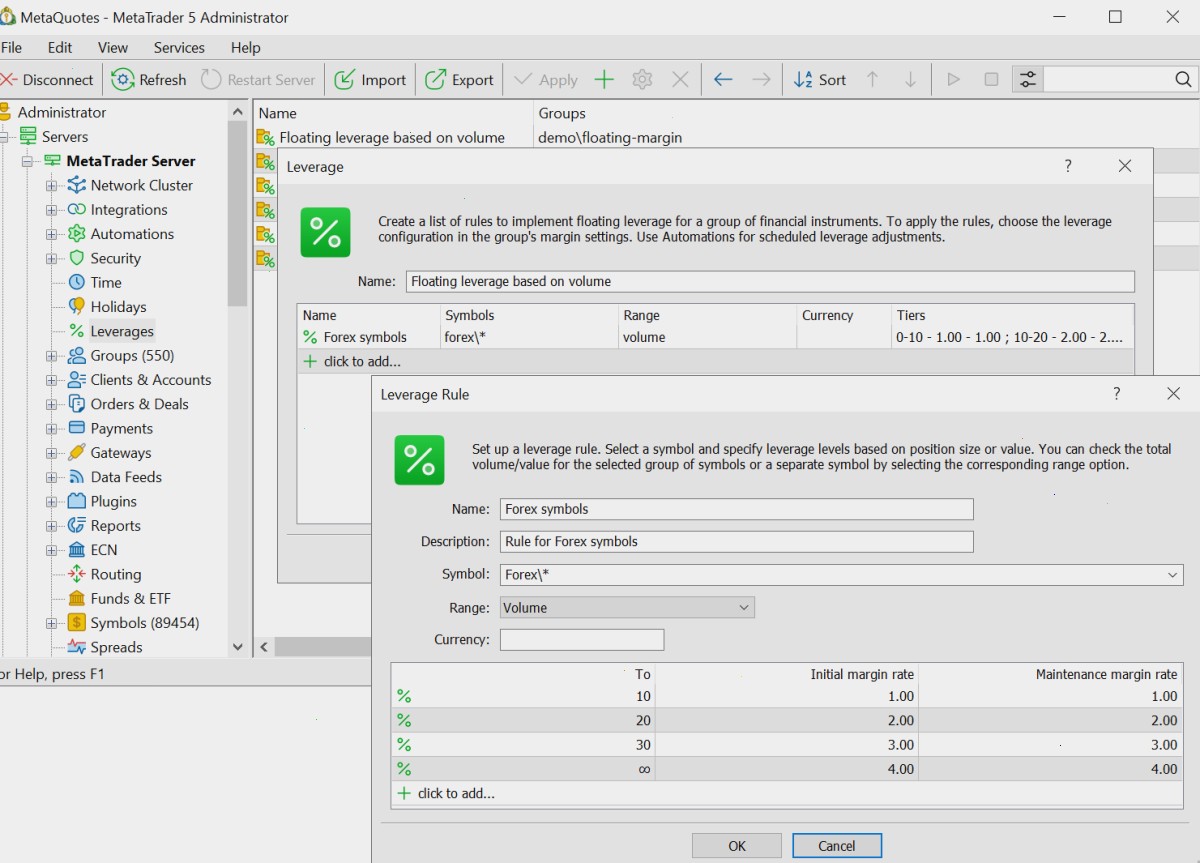Click the green plus add icon in toolbar
The image size is (1200, 863).
604,80
